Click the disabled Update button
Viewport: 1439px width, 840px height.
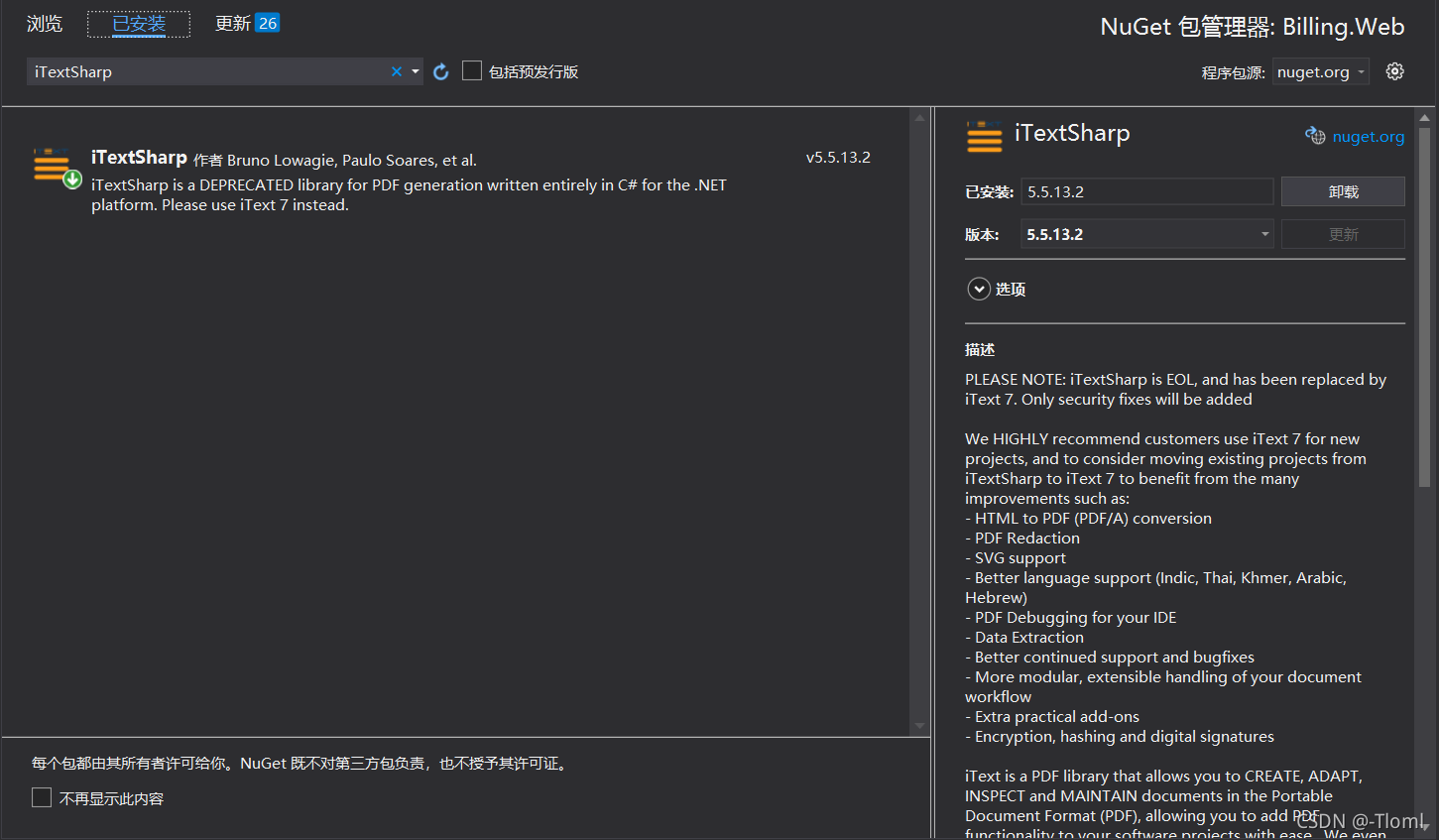pyautogui.click(x=1343, y=234)
